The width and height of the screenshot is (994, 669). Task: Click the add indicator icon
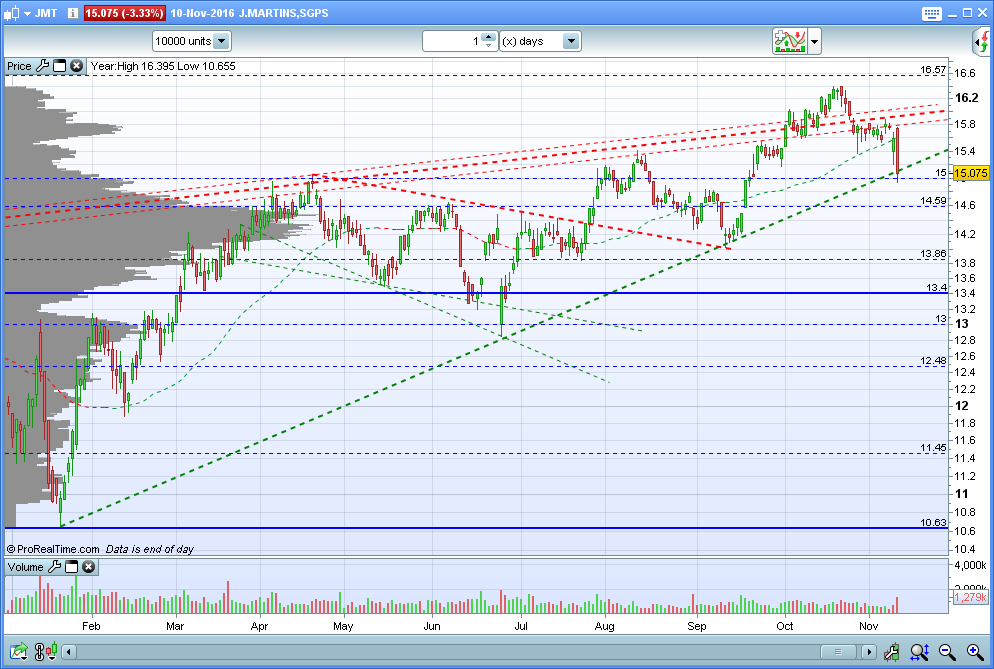click(789, 41)
